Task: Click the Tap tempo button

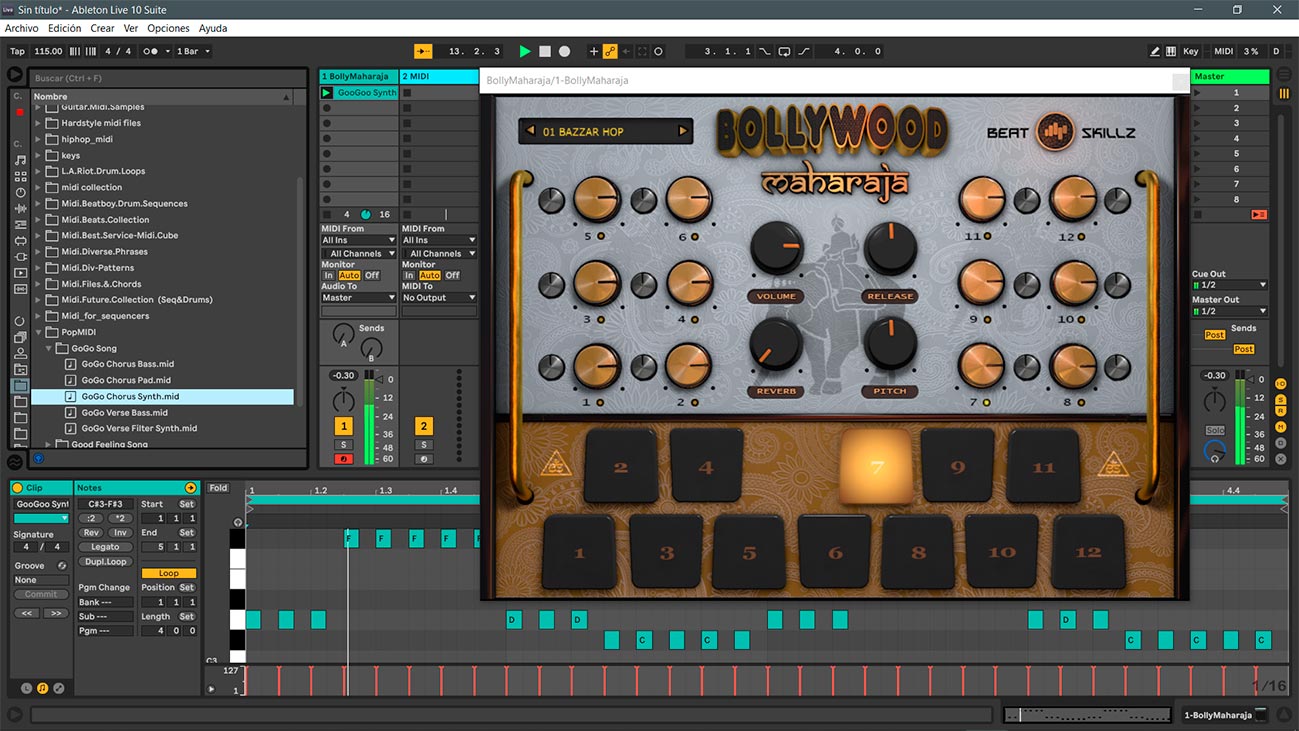Action: coord(17,51)
